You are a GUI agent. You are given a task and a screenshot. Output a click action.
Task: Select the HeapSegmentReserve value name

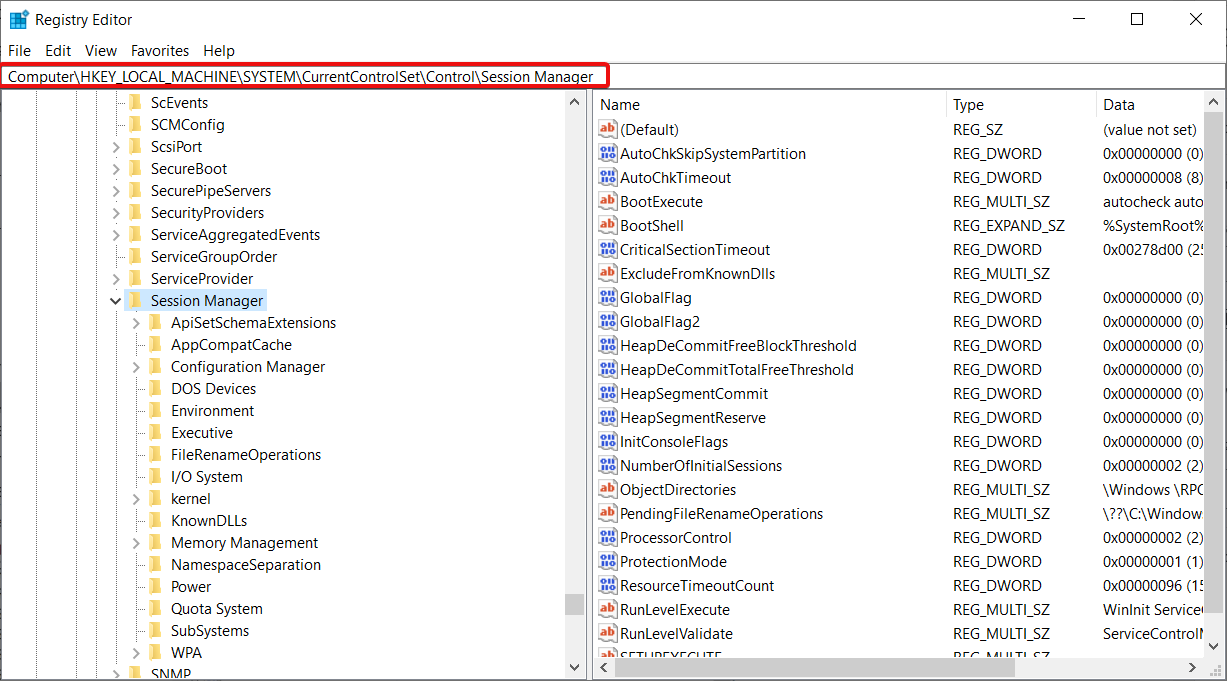click(693, 417)
